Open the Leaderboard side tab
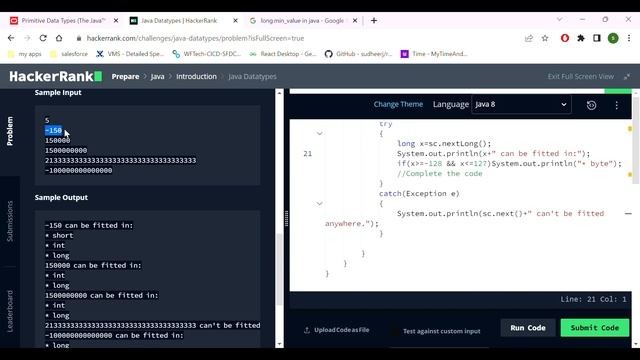The width and height of the screenshot is (640, 360). [10, 311]
